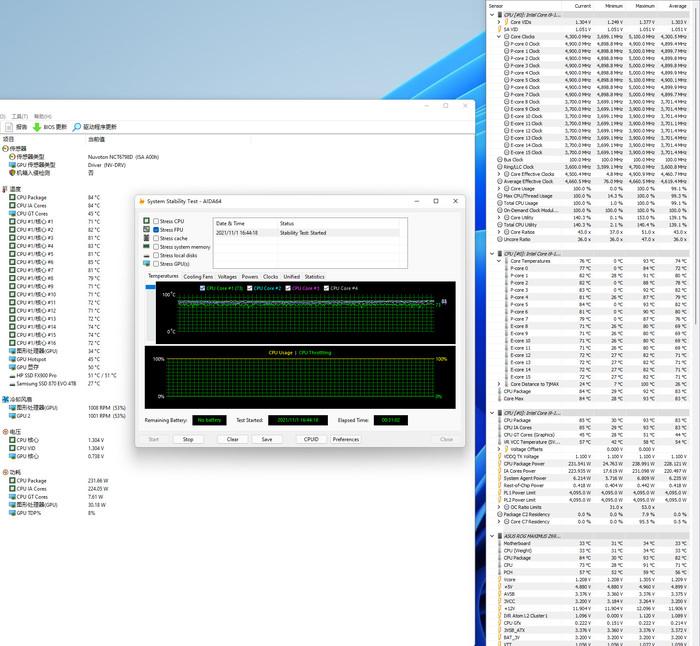Screen dimensions: 700x646
Task: Click the HWiNFO vertical scrollbar
Action: click(694, 165)
